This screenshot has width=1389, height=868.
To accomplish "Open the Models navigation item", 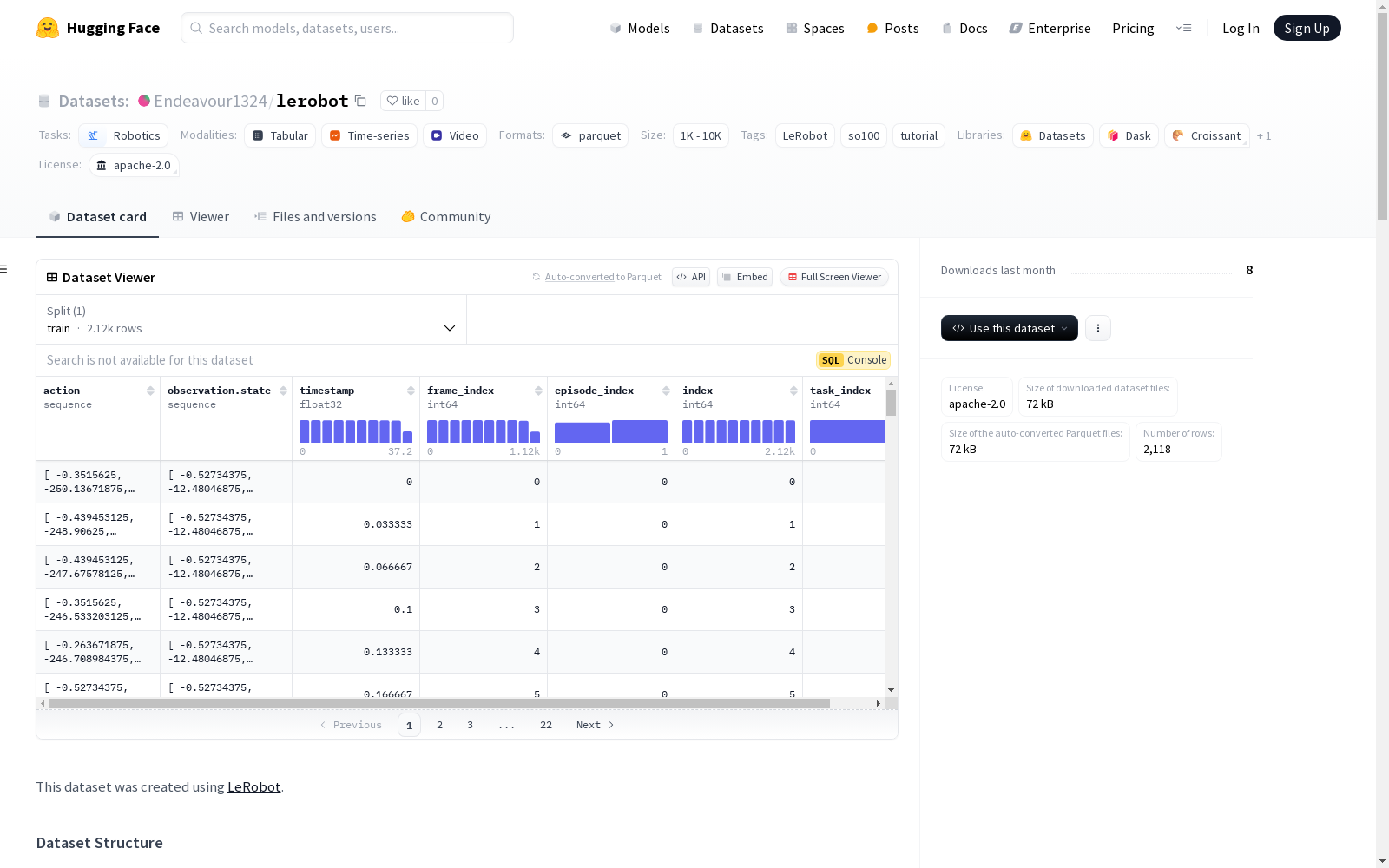I will 640,28.
